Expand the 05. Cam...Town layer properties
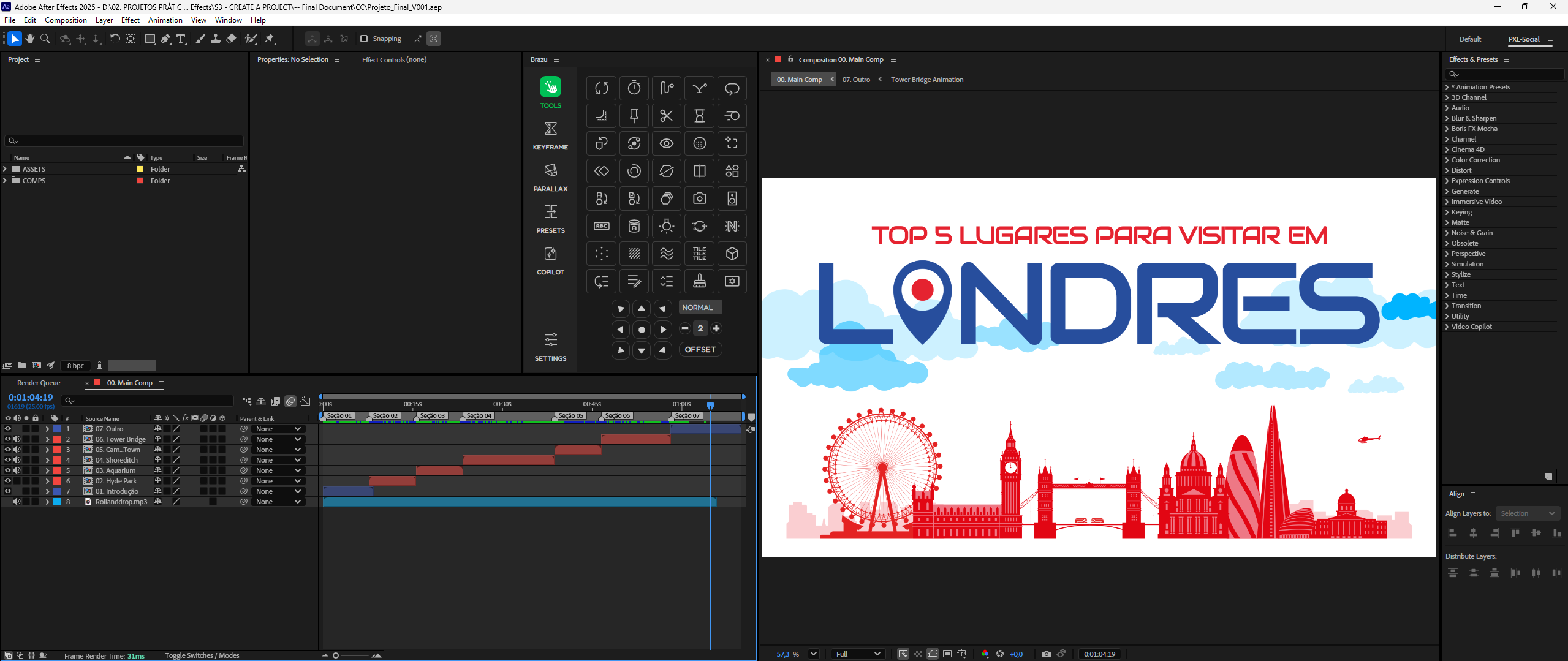Viewport: 1568px width, 661px height. pyautogui.click(x=47, y=450)
